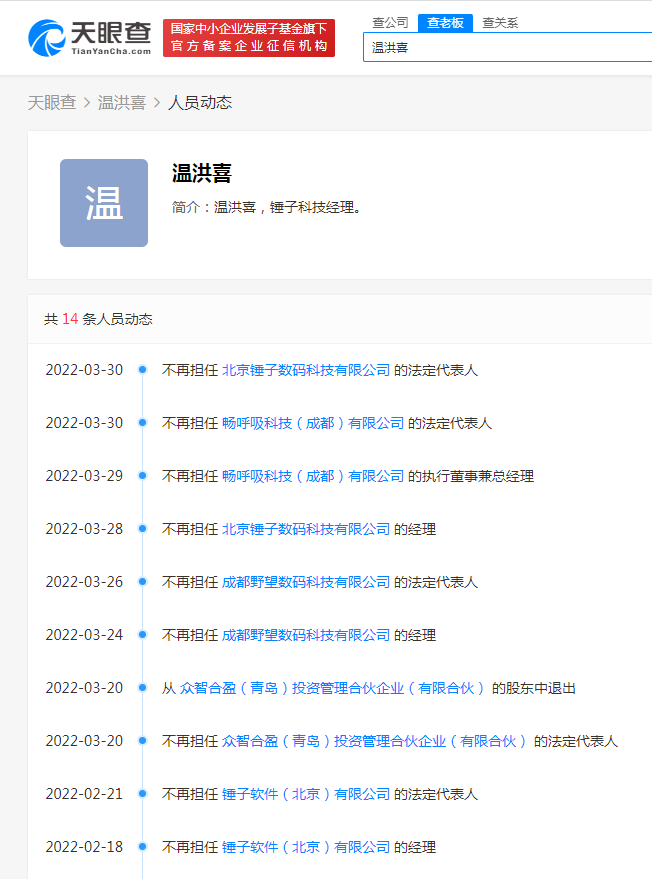Focus the search box containing 温洪喜
This screenshot has width=652, height=879.
tap(507, 47)
